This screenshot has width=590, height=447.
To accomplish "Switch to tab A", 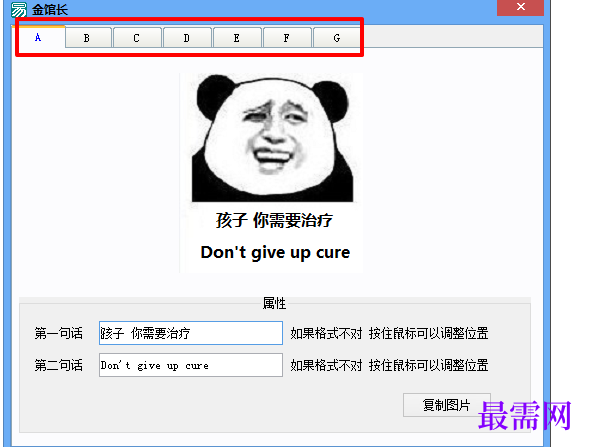I will [39, 37].
